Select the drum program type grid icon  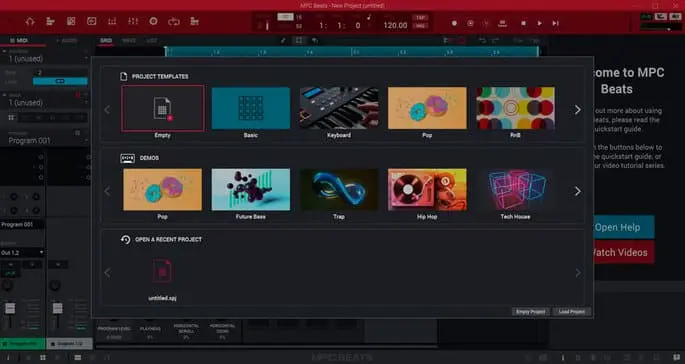(x=12, y=118)
